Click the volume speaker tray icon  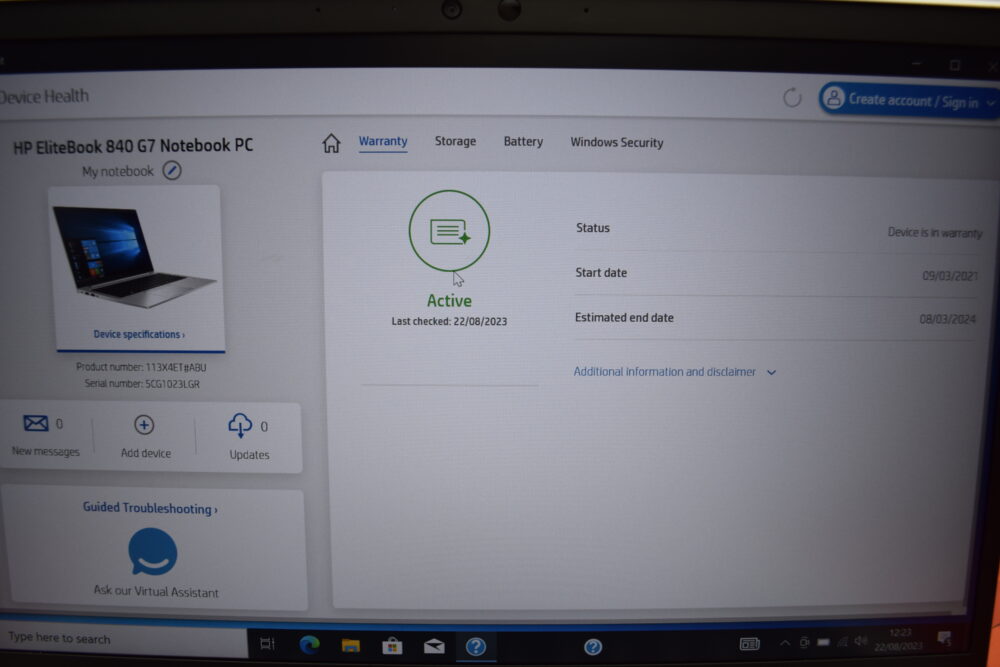coord(861,641)
